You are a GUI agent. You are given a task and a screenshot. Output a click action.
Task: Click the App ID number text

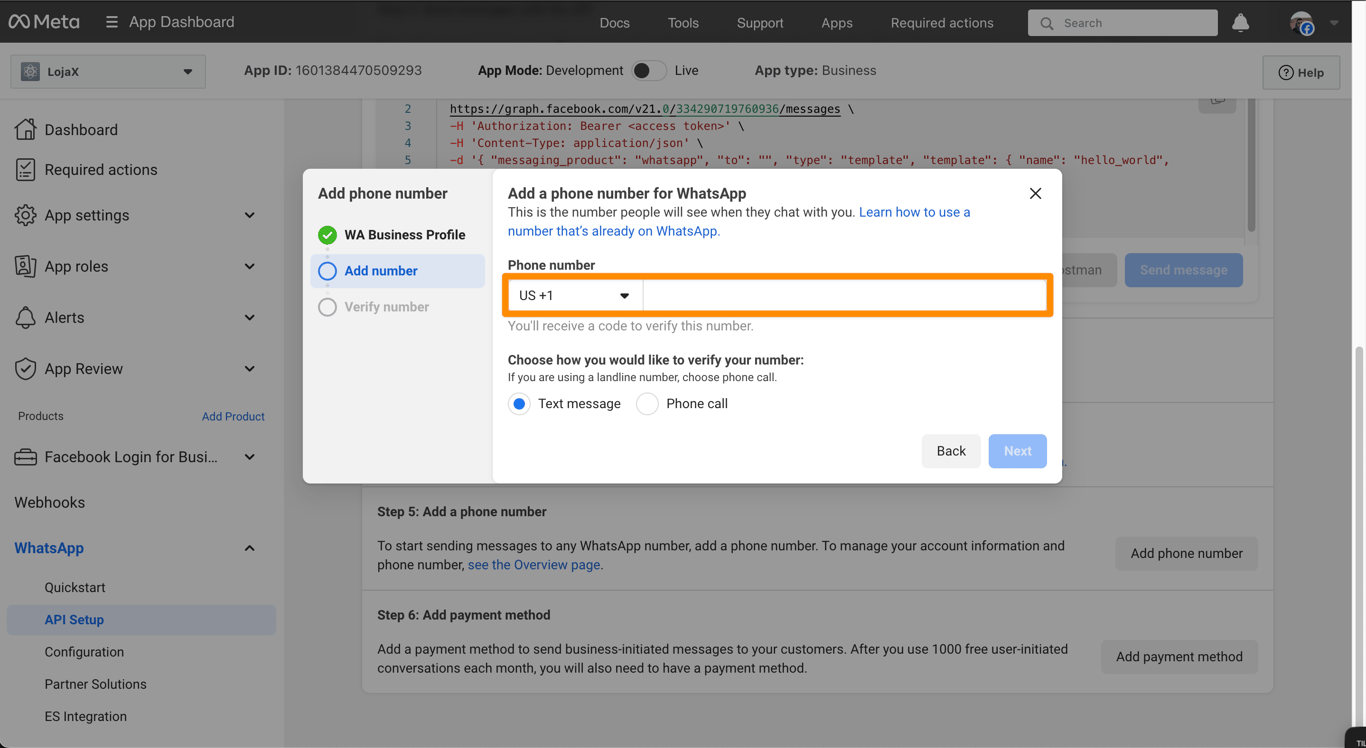(359, 71)
